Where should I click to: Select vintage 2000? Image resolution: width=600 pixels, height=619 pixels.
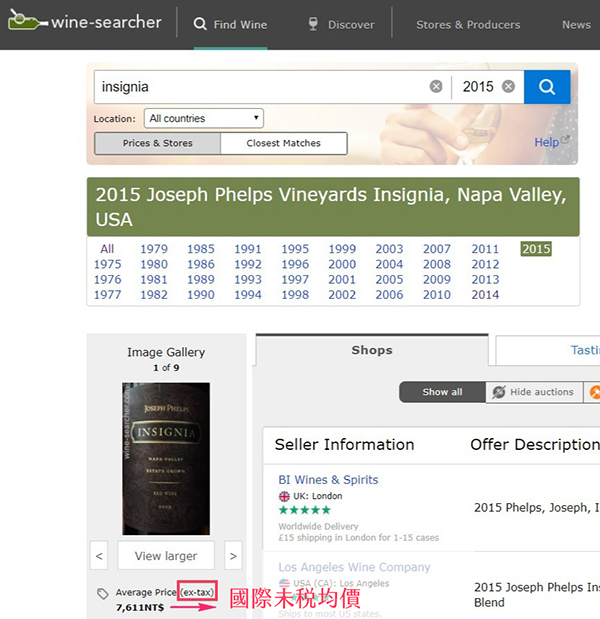pyautogui.click(x=342, y=264)
